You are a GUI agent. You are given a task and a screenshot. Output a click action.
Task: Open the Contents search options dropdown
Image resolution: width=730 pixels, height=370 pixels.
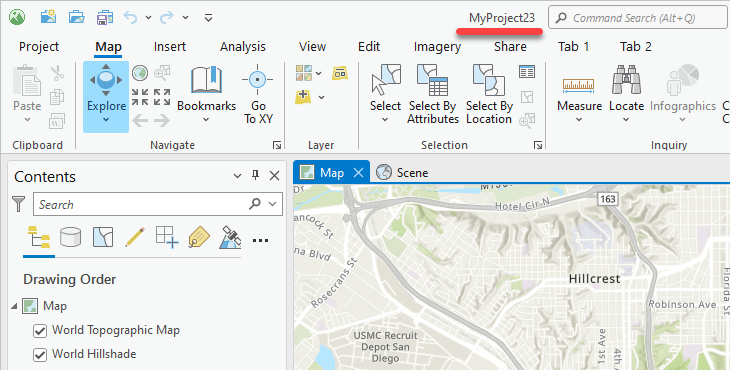tap(273, 204)
